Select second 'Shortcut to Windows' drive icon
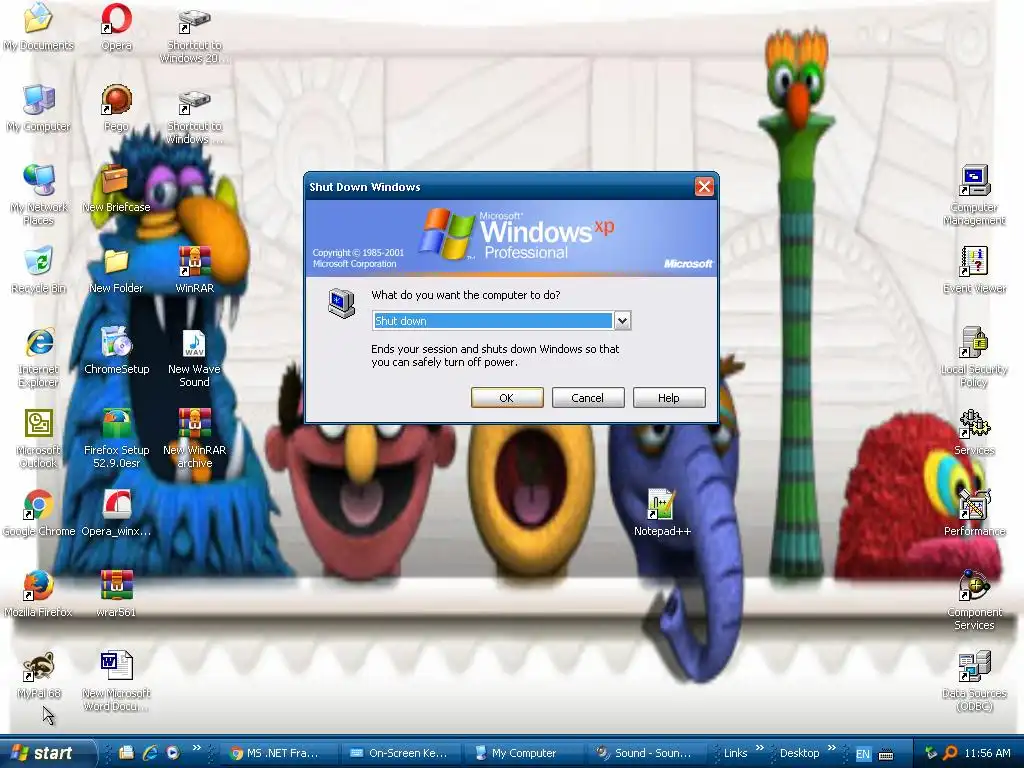1024x768 pixels. (x=195, y=115)
